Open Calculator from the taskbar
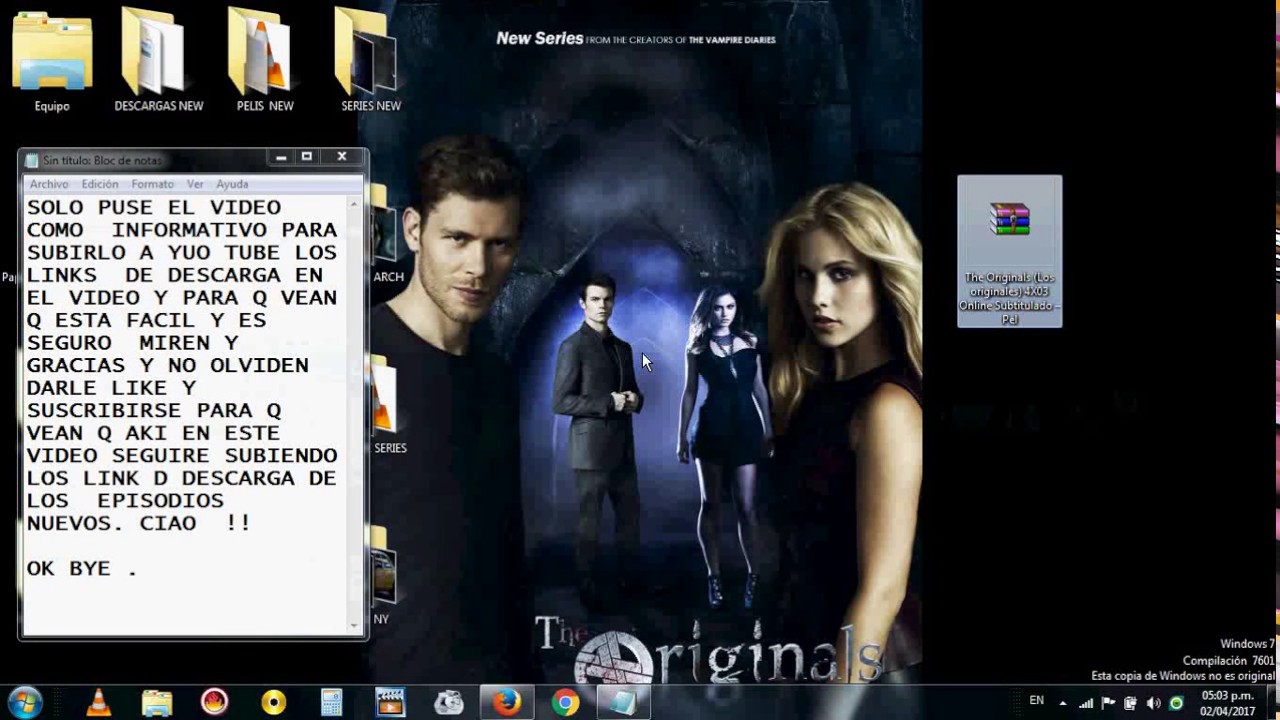This screenshot has height=720, width=1280. pos(331,703)
